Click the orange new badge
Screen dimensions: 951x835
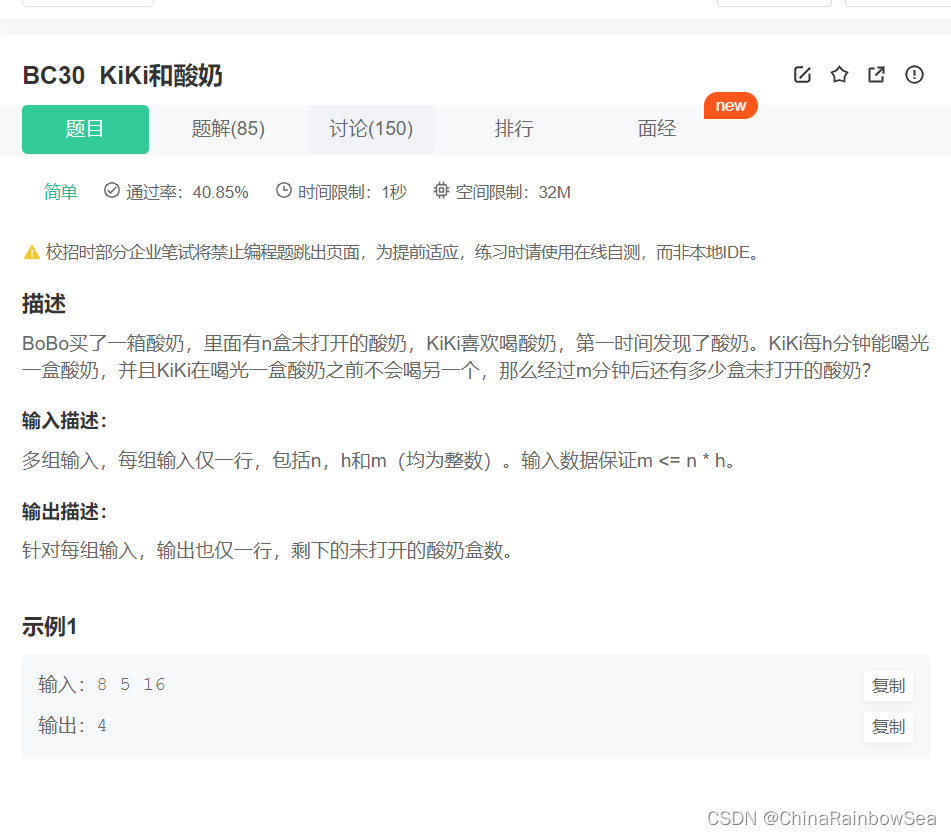click(730, 106)
